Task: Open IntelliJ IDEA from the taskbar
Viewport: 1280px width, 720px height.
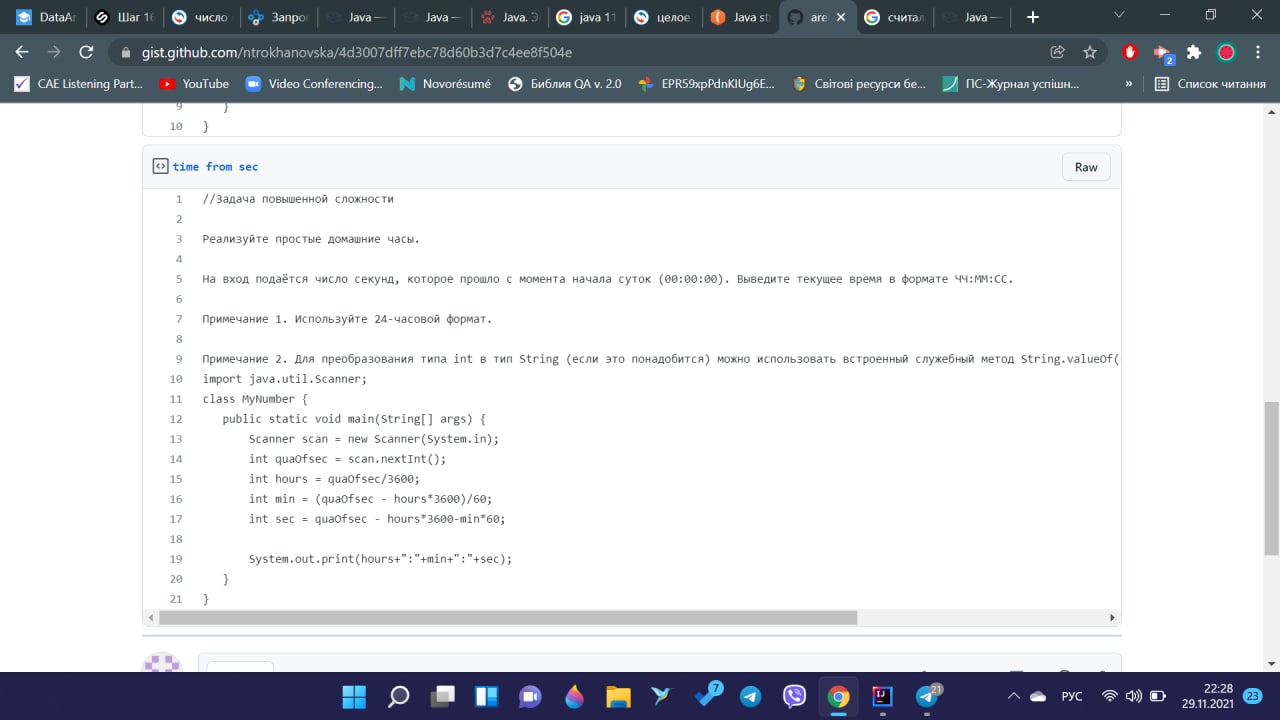Action: pos(882,696)
